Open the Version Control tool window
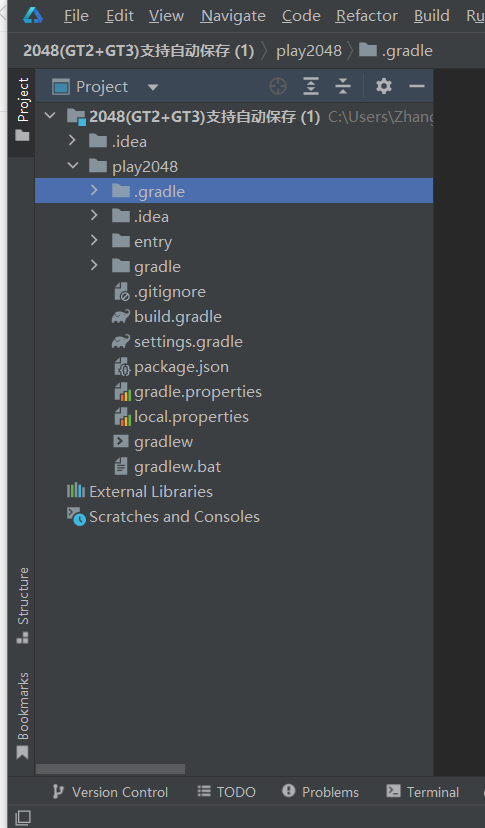Viewport: 485px width, 828px height. click(110, 792)
